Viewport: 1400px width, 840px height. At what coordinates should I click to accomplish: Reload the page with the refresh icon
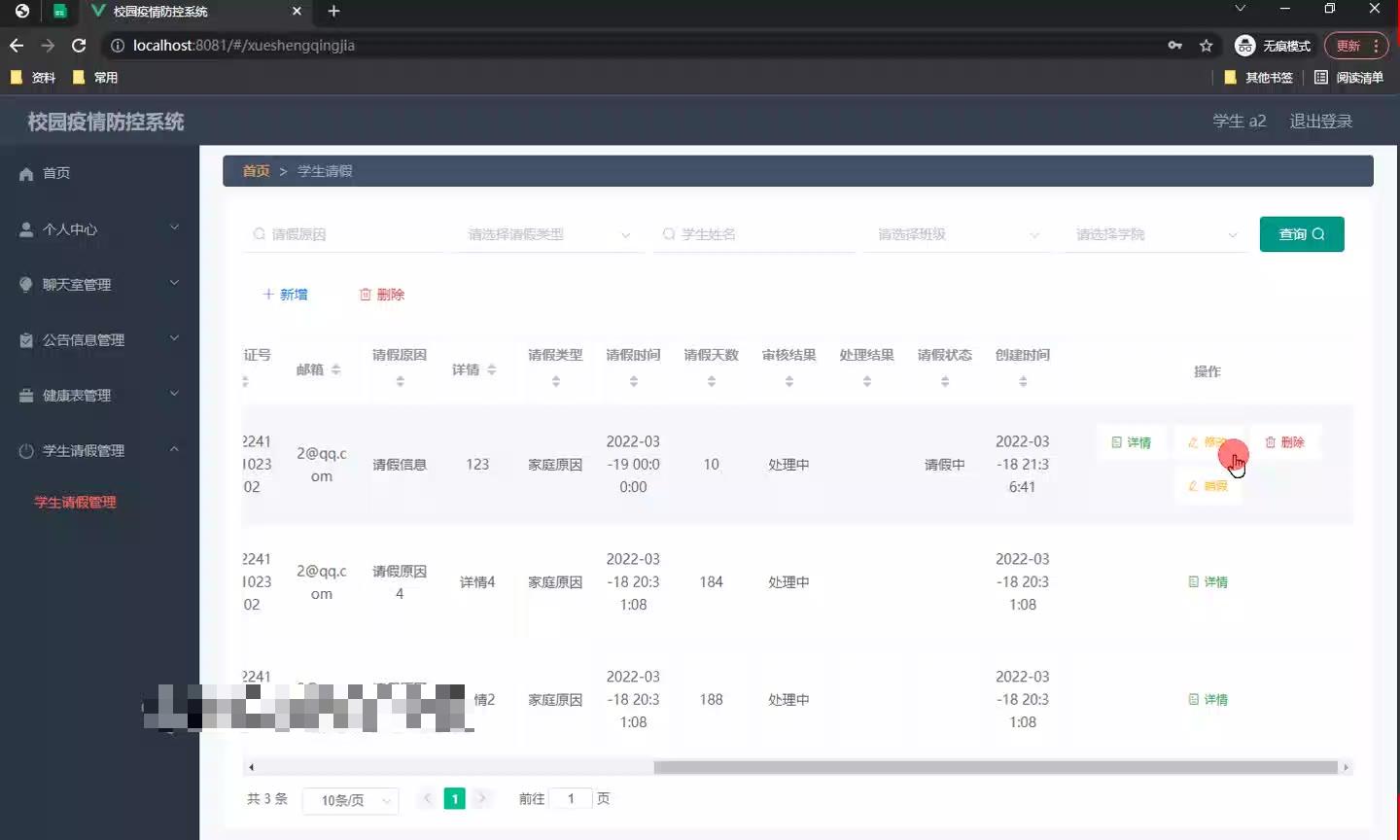point(79,46)
